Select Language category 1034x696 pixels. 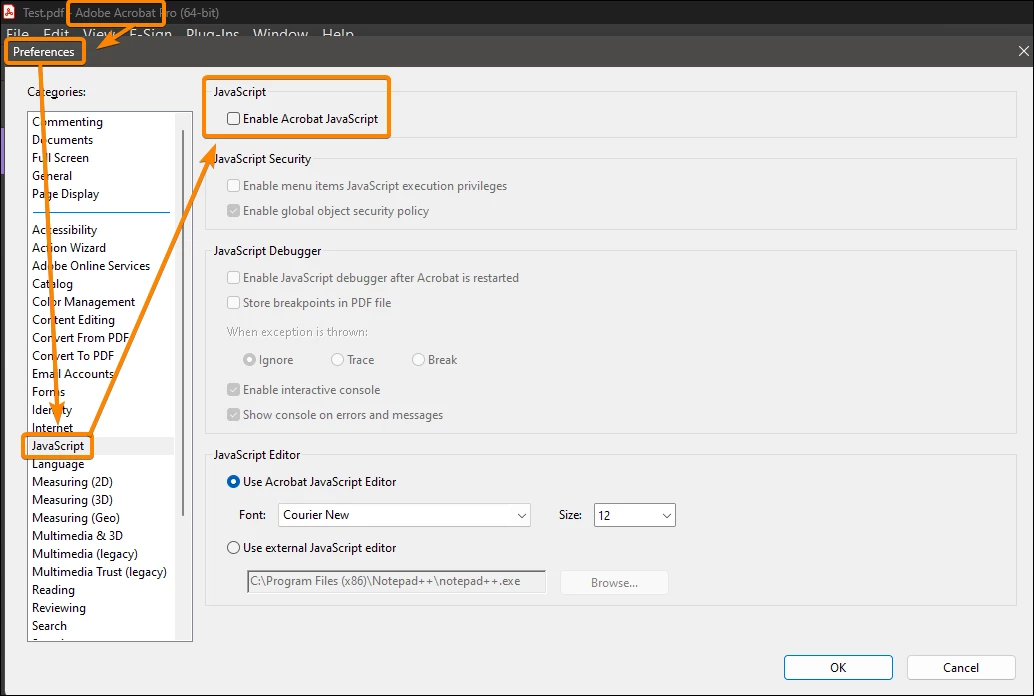click(58, 464)
